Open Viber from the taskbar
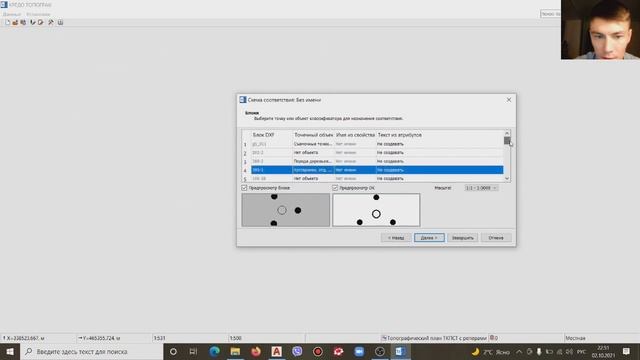 (x=297, y=351)
